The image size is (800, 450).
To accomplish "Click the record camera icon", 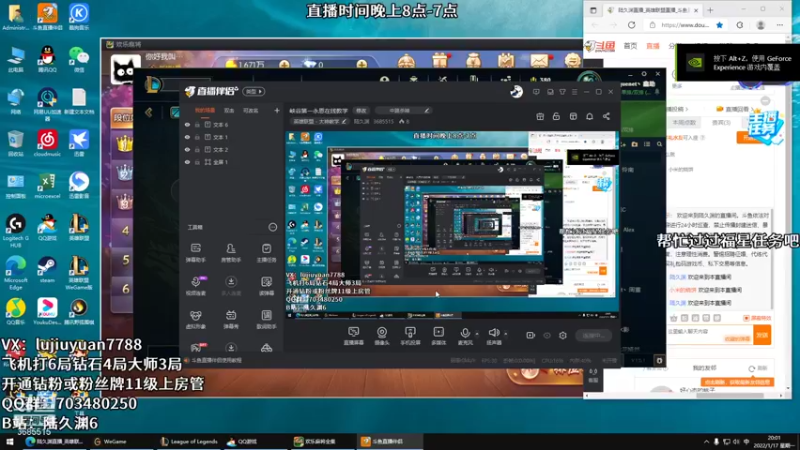I will coord(531,335).
